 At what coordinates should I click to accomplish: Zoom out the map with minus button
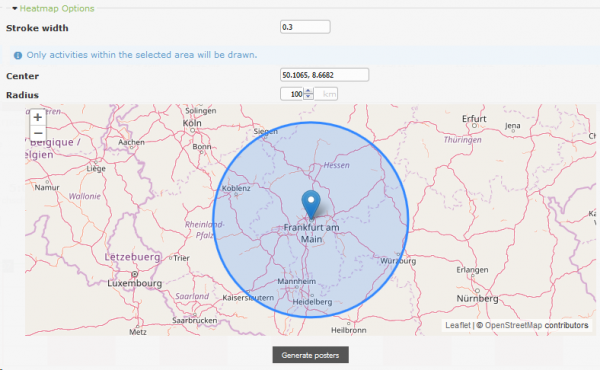[x=38, y=133]
